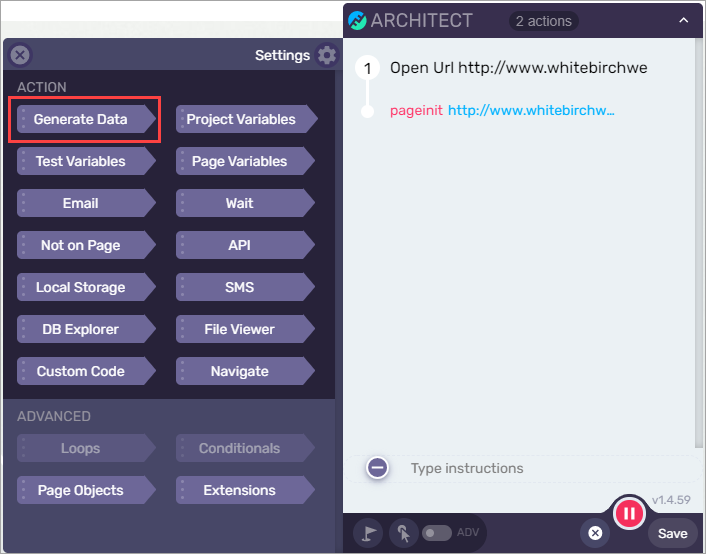
Task: Open DB Explorer action
Action: [x=86, y=329]
